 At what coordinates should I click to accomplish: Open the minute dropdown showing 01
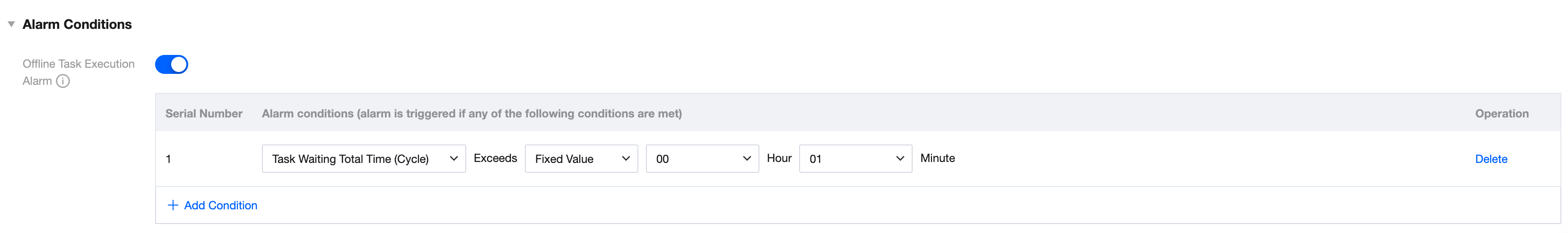coord(854,159)
